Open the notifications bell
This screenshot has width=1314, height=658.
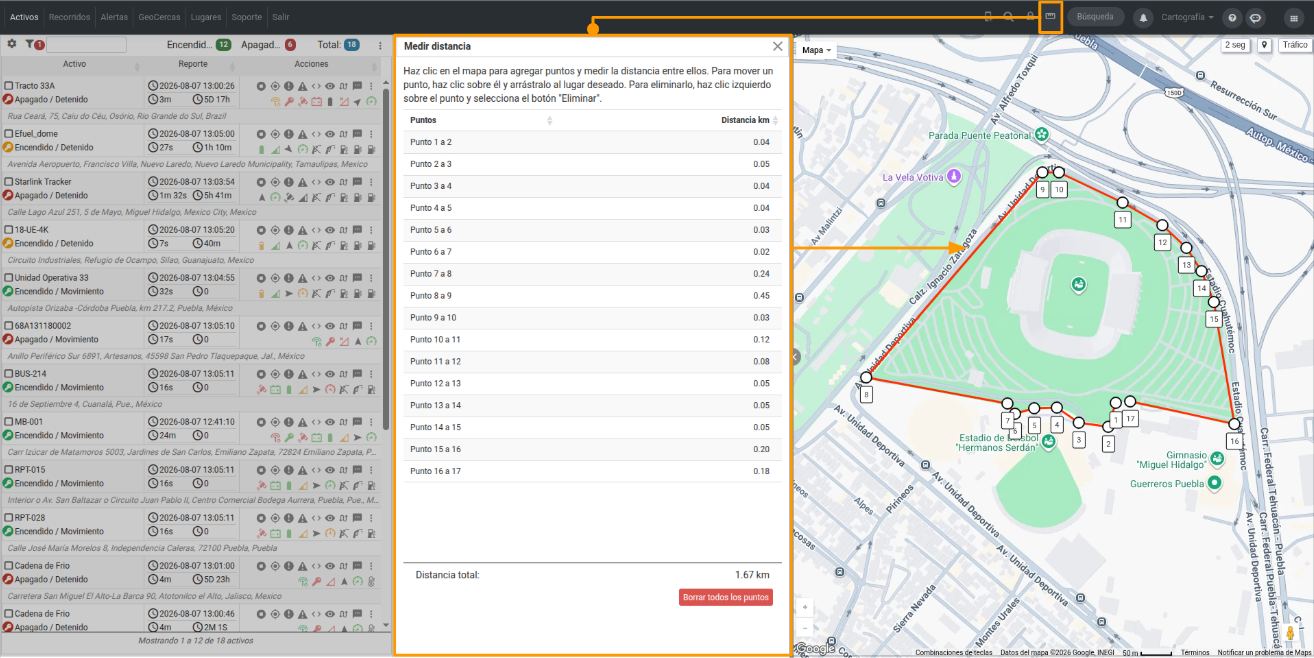(x=1143, y=17)
